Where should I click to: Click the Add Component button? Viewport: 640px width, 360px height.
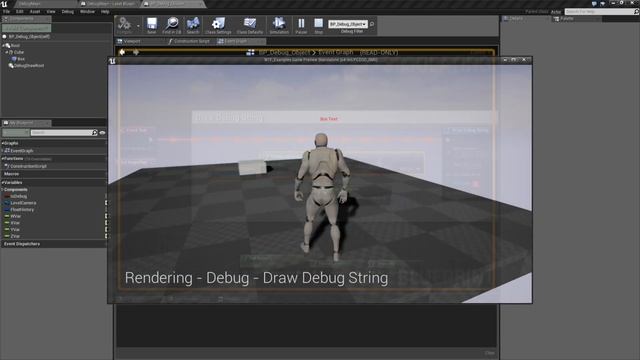27,29
